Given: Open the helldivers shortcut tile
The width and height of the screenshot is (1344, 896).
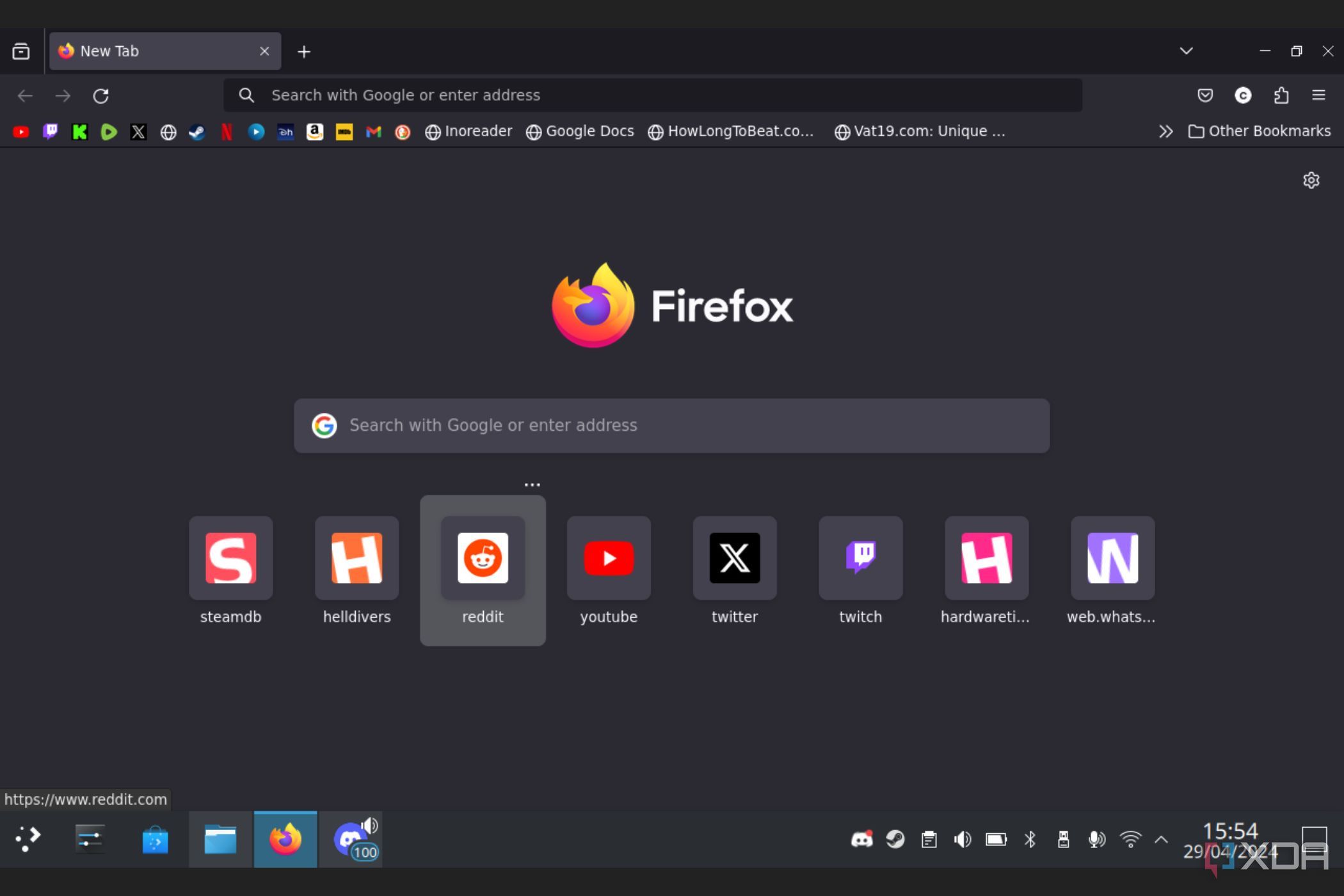Looking at the screenshot, I should (357, 570).
